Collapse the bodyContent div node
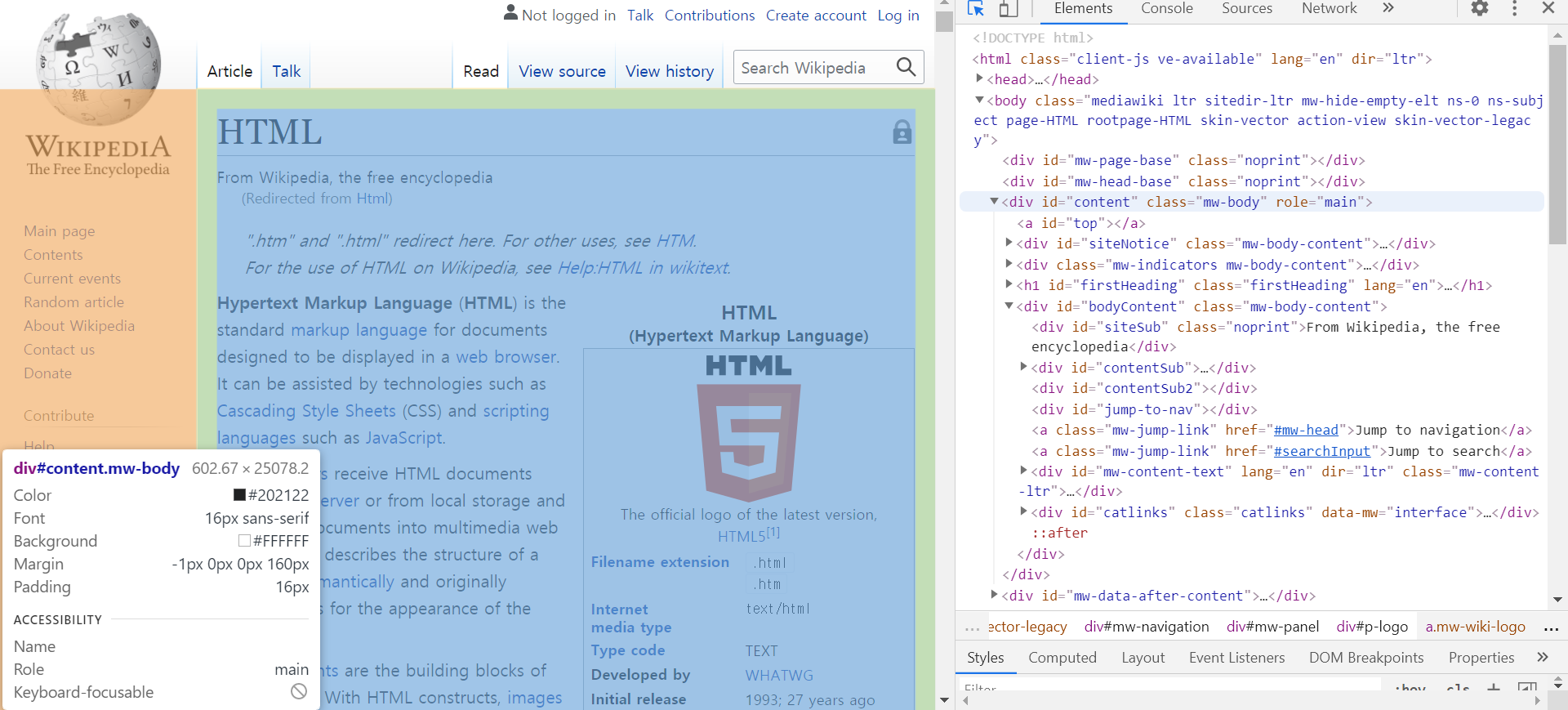1568x710 pixels. point(1009,306)
